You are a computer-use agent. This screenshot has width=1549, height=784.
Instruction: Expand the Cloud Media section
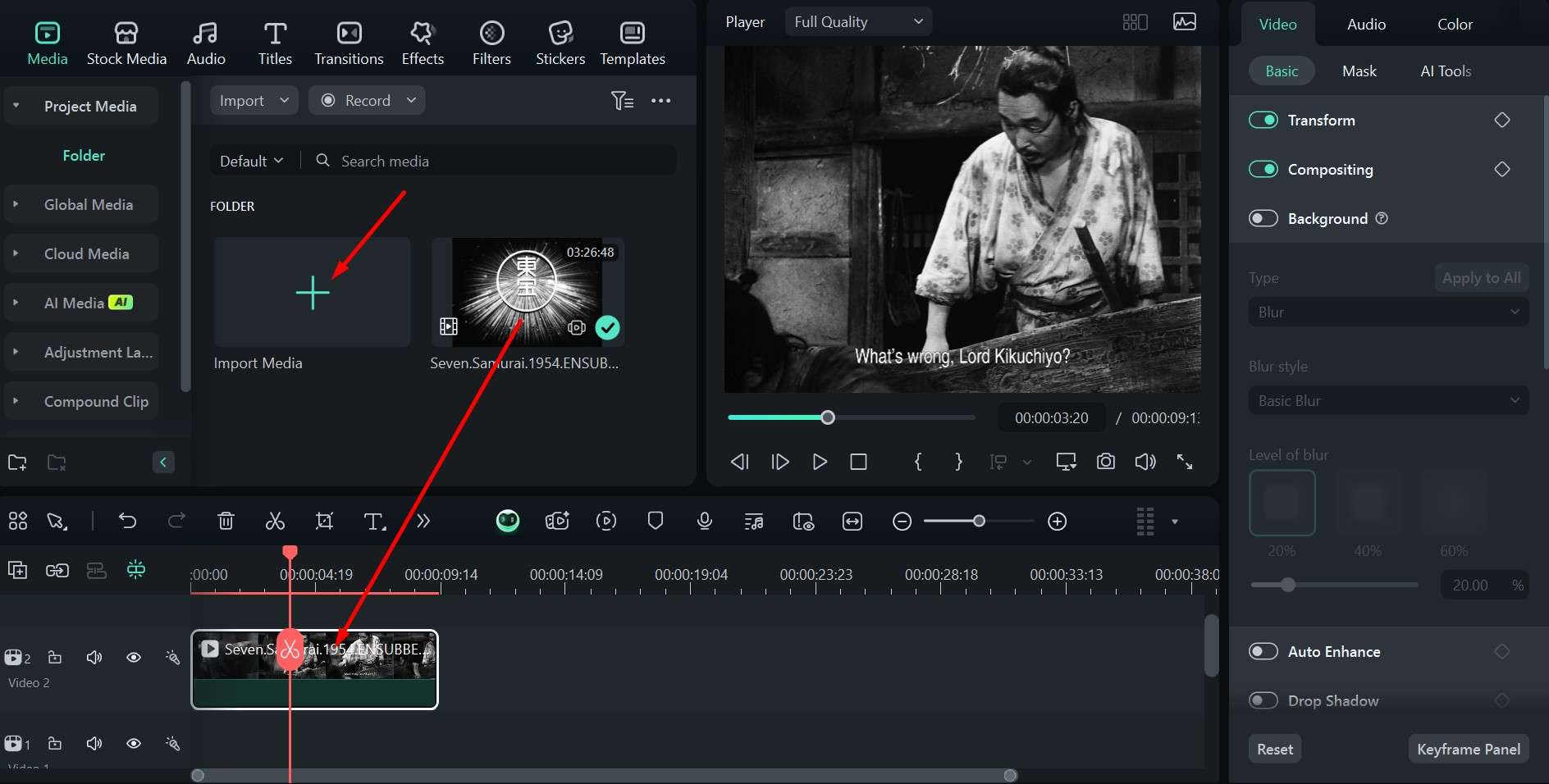coord(16,254)
